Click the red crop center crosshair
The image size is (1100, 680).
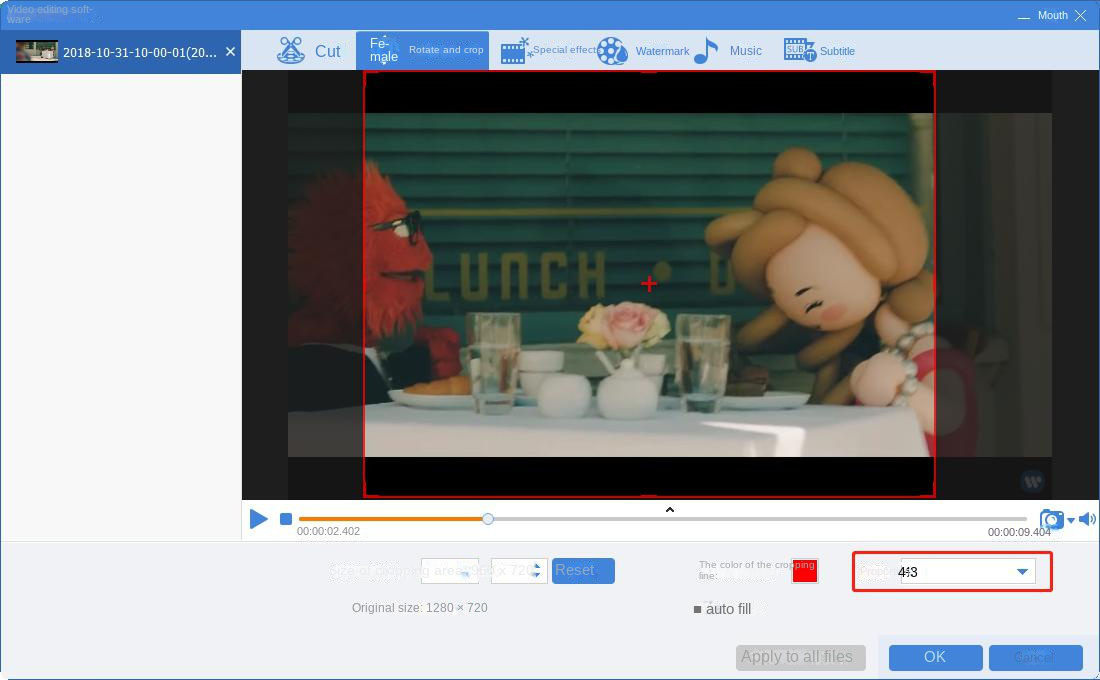pos(649,284)
